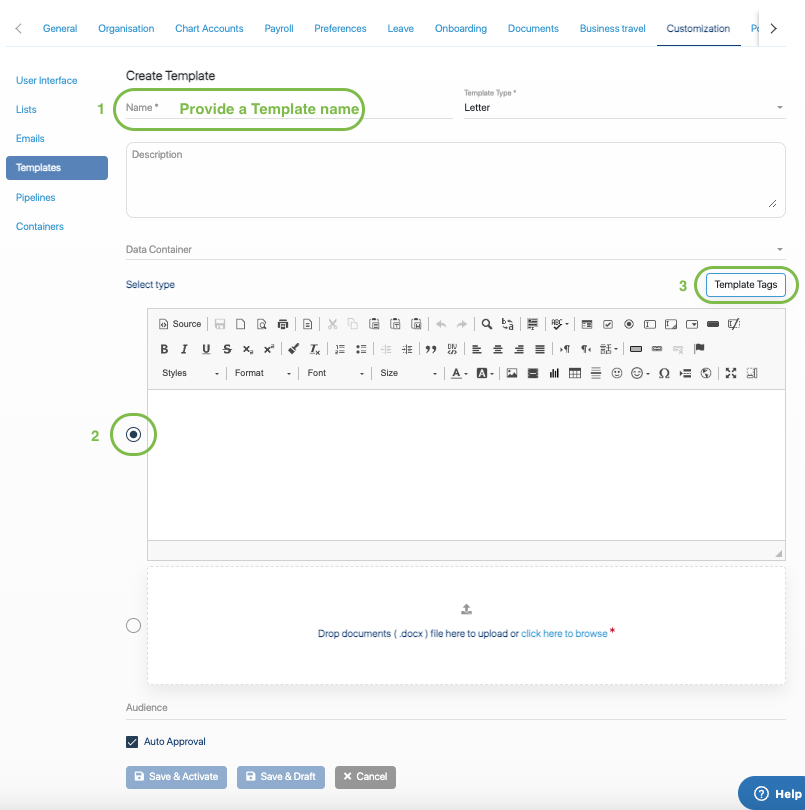Open the text color picker
This screenshot has height=810, width=805.
[x=458, y=373]
